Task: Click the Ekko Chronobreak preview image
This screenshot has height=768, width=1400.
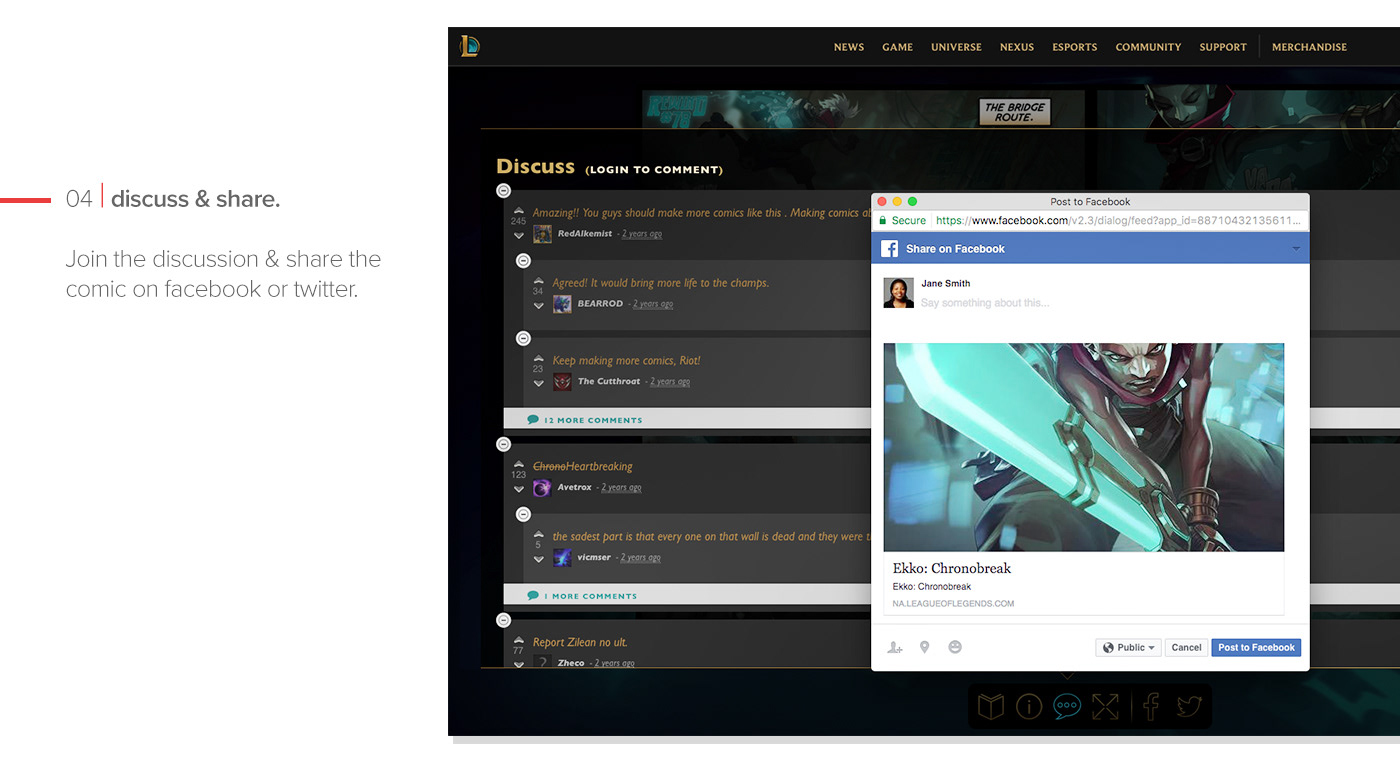Action: click(x=1084, y=447)
